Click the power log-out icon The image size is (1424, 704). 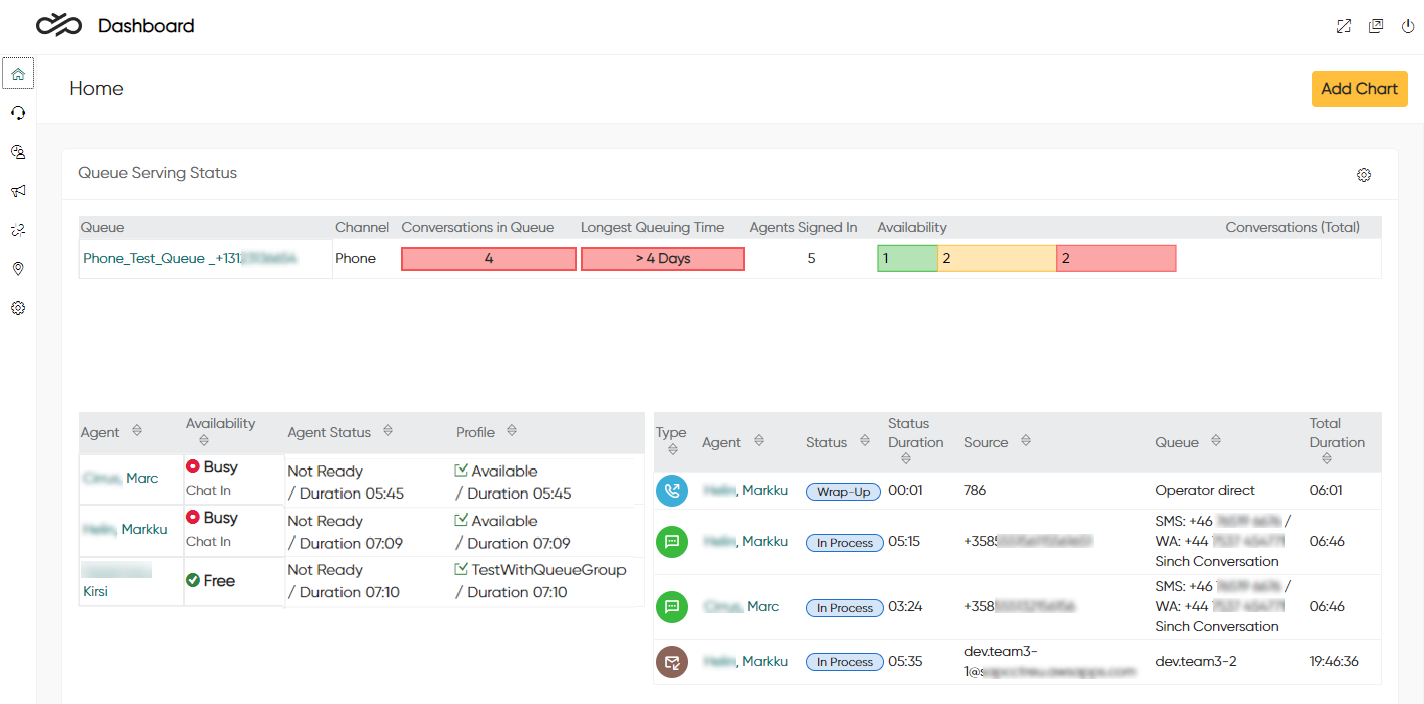tap(1408, 26)
